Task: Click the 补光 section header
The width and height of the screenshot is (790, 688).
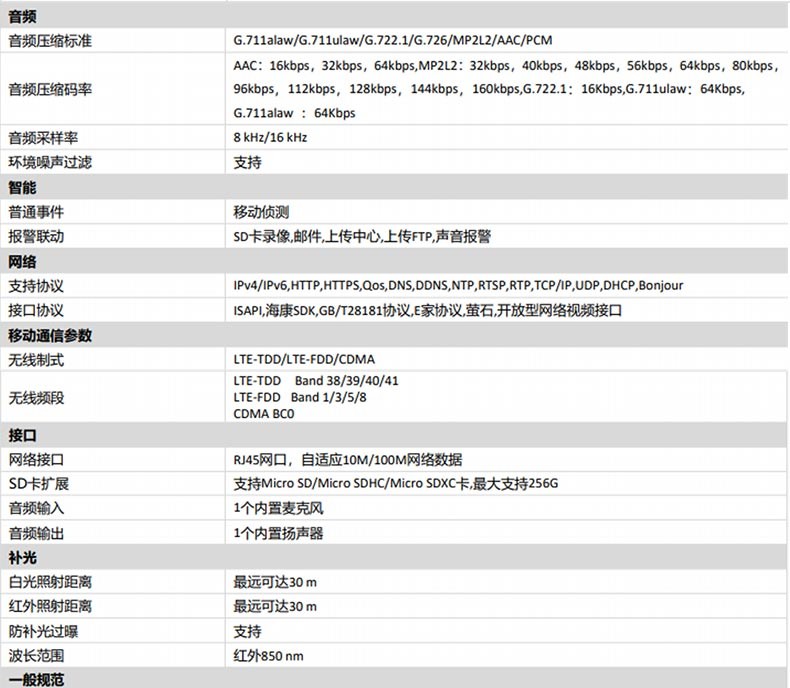Action: coord(22,558)
